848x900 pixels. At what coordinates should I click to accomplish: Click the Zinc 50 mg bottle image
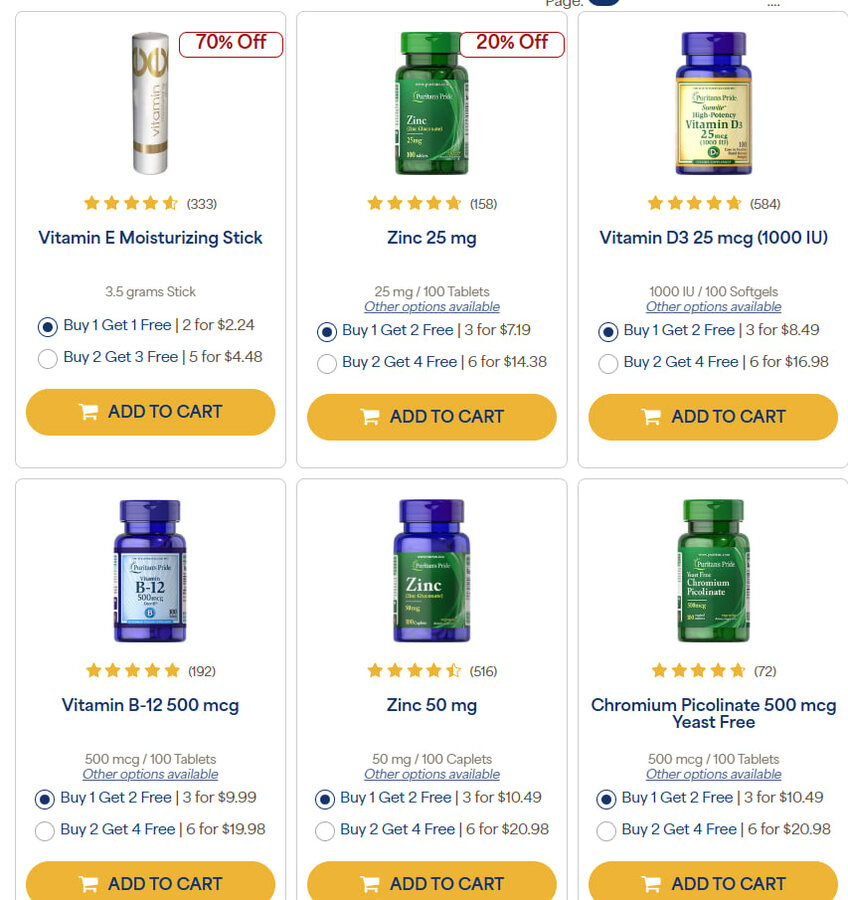[x=432, y=571]
